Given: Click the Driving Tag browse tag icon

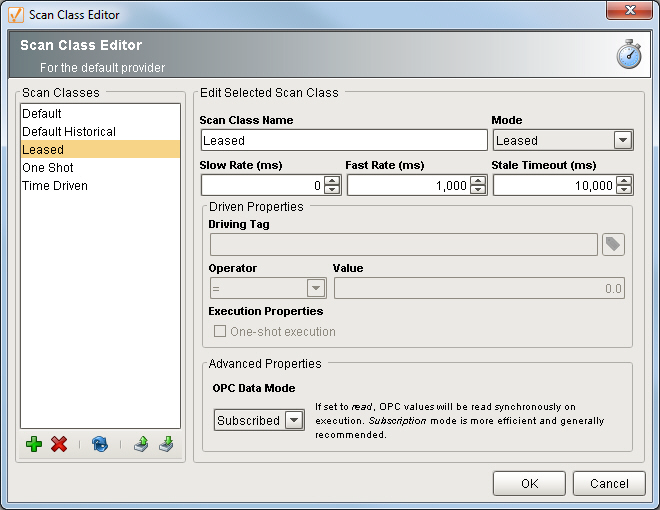Looking at the screenshot, I should point(613,245).
